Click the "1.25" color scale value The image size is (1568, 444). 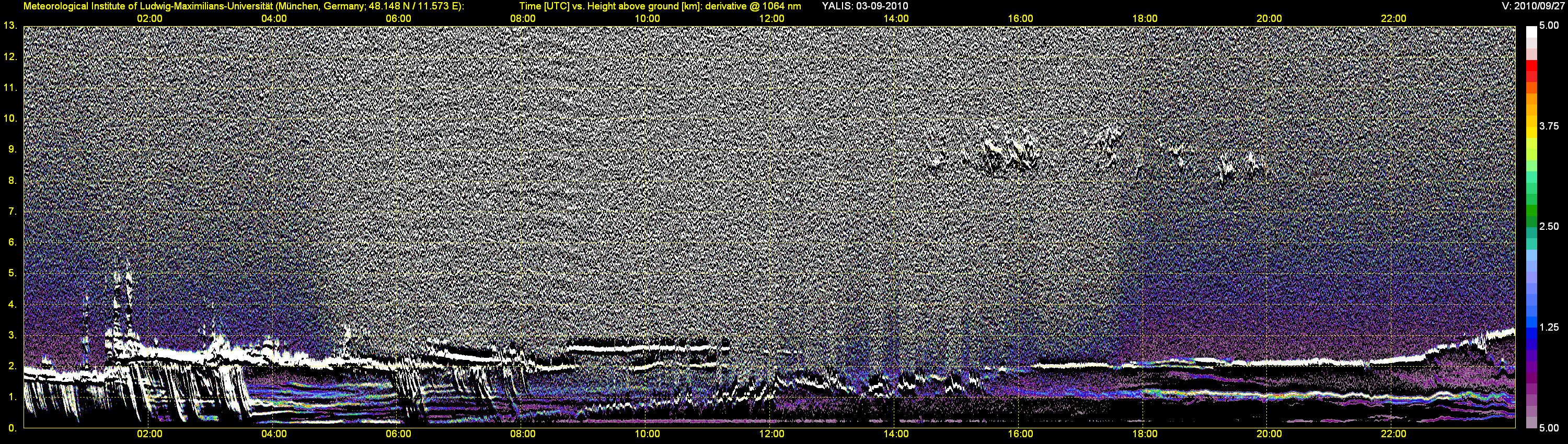1549,327
